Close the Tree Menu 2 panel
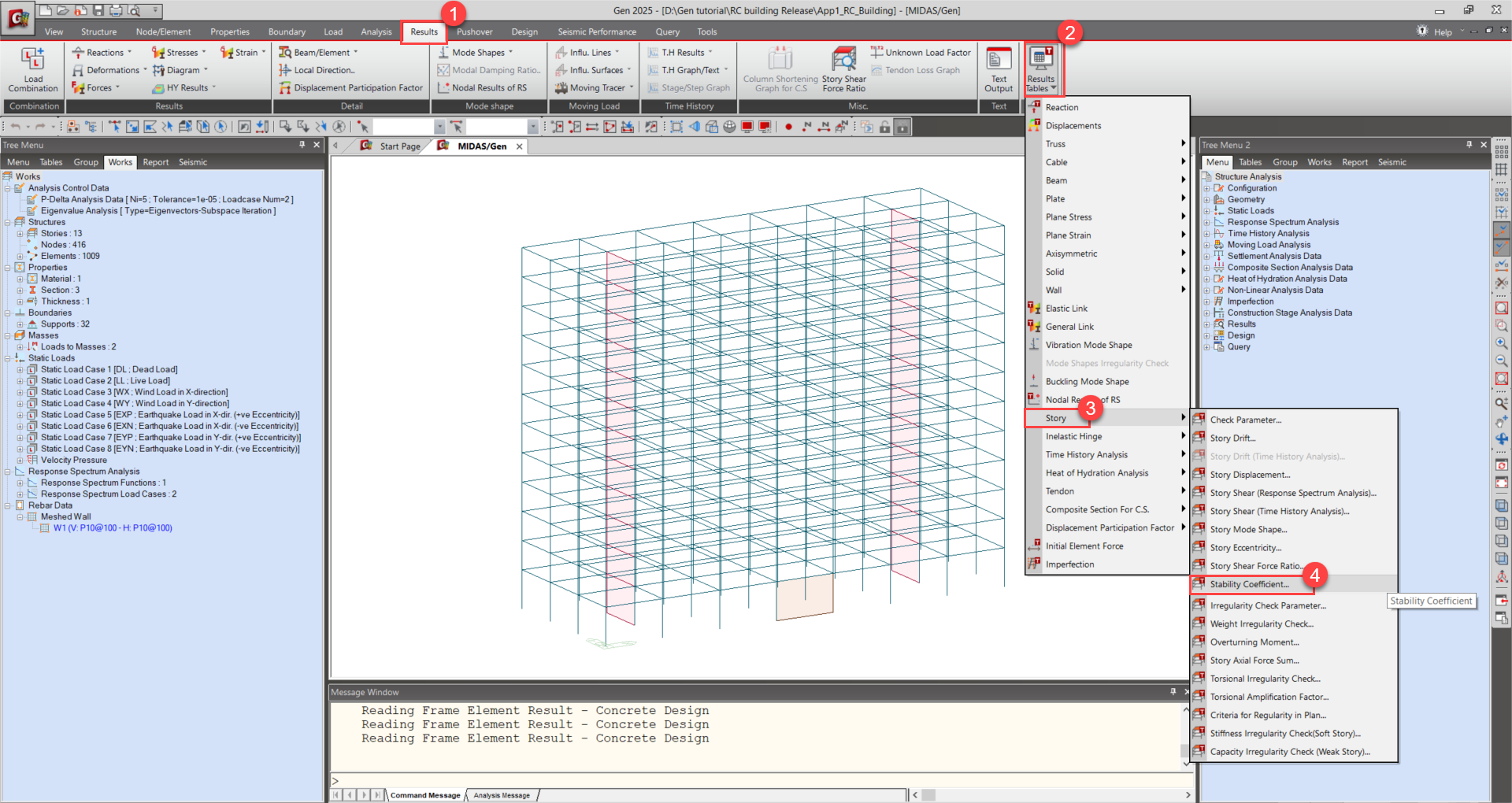 tap(1484, 145)
